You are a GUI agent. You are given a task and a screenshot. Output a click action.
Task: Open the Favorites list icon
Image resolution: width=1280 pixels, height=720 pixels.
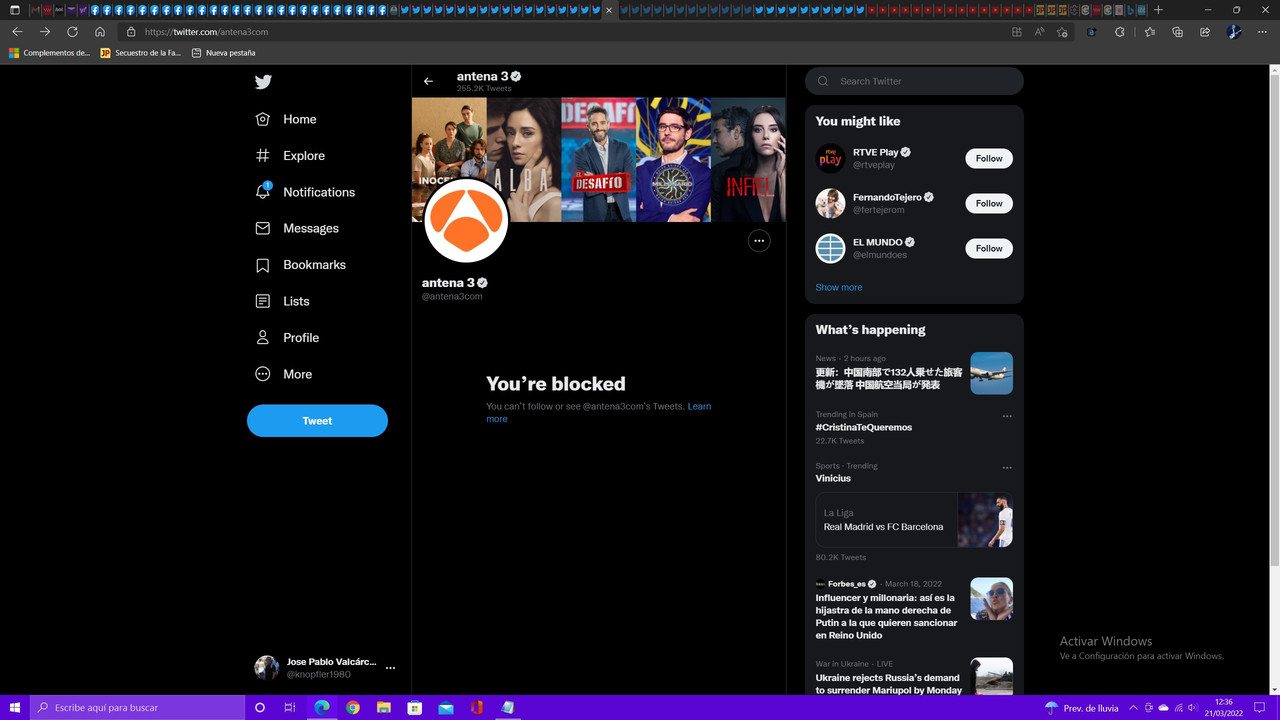pos(1150,32)
